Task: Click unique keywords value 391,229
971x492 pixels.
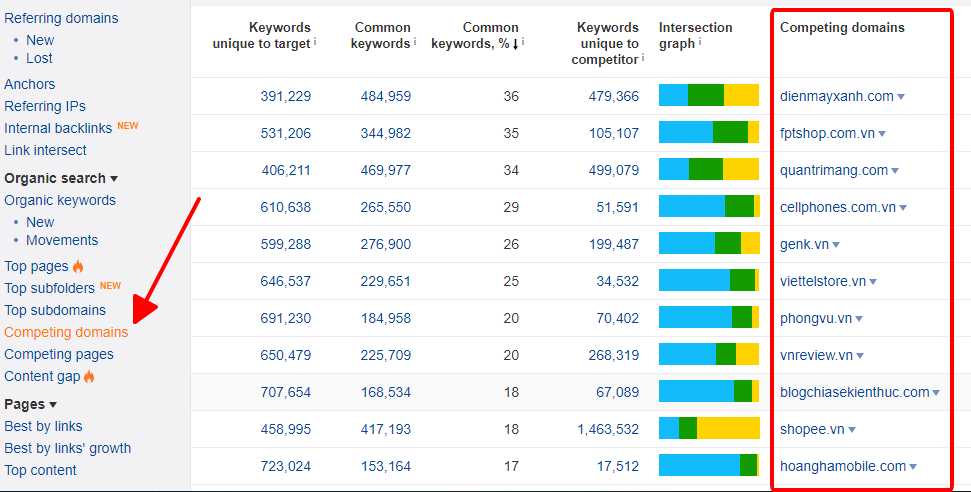Action: (x=285, y=97)
